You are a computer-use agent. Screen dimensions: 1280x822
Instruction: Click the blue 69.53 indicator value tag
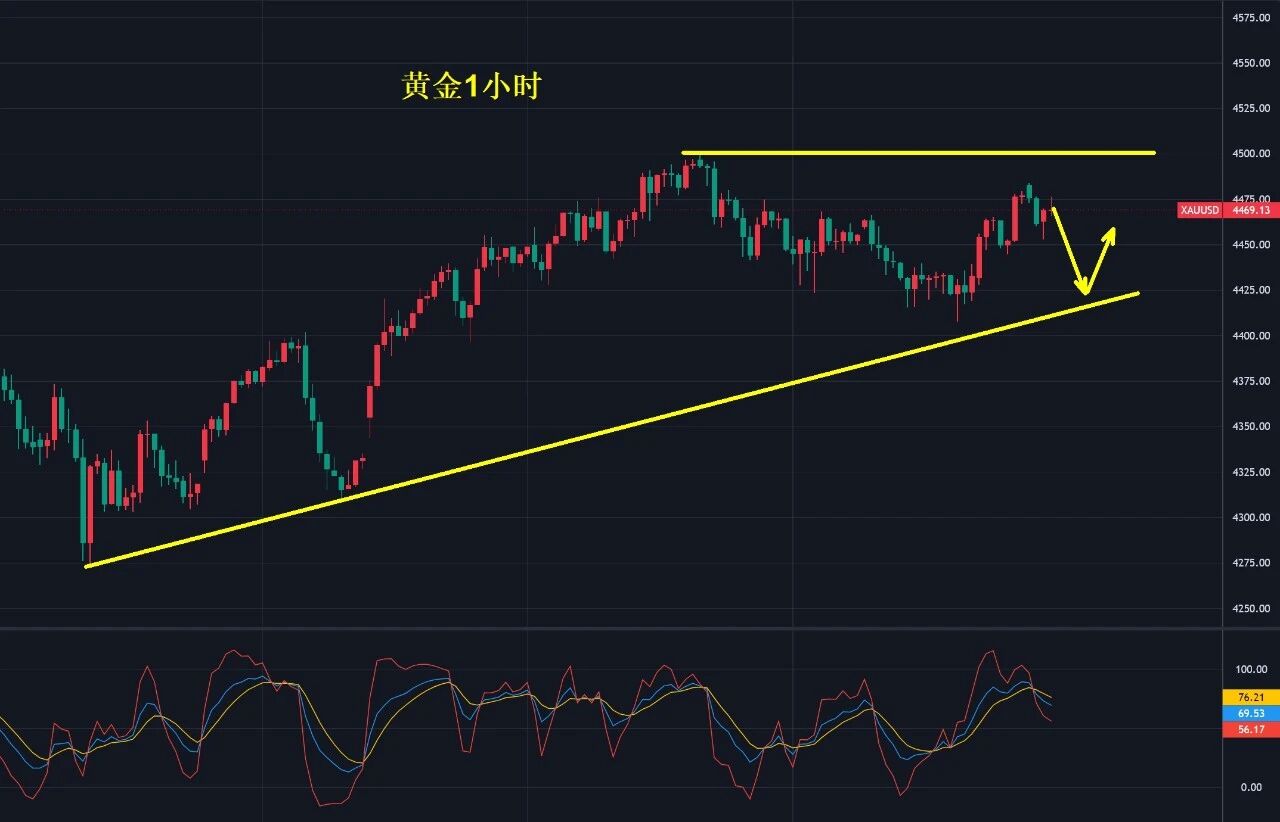(x=1249, y=713)
